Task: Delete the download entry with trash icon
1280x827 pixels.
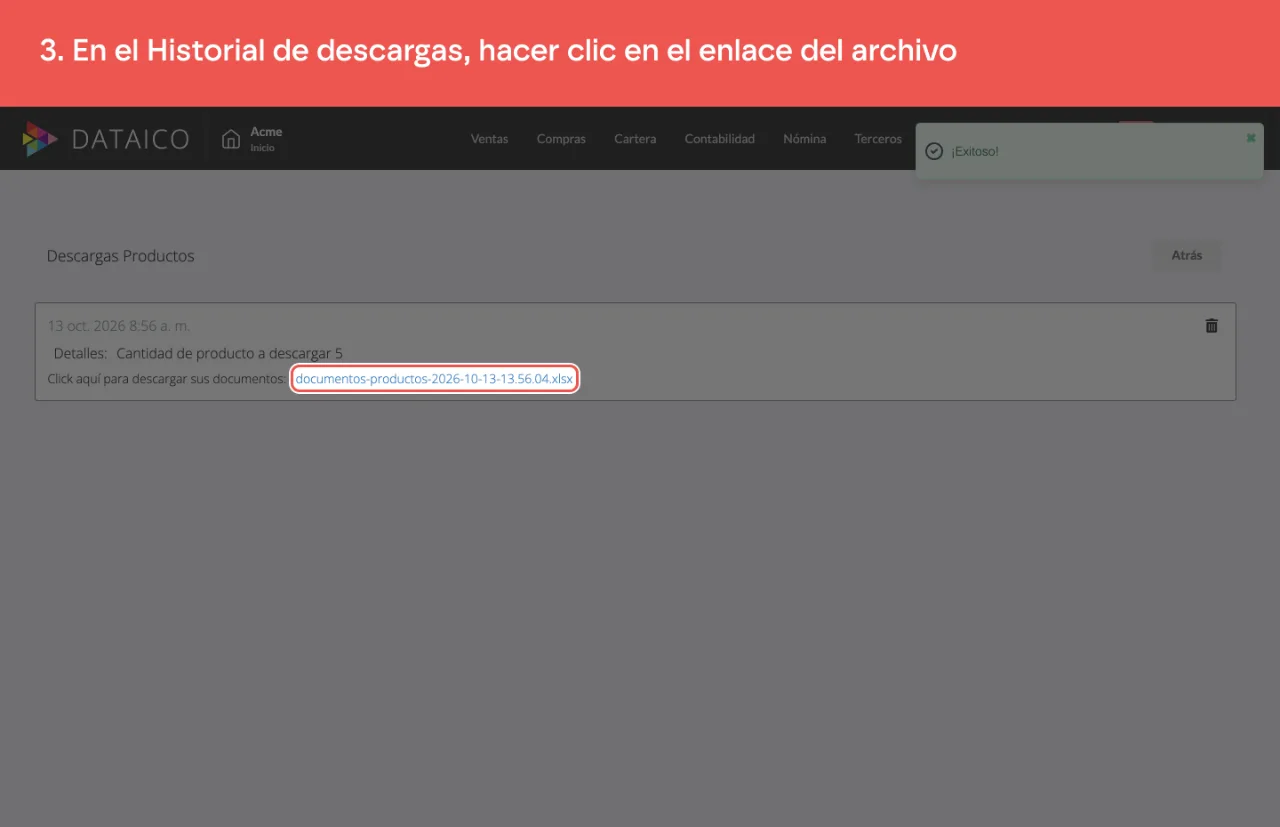Action: pyautogui.click(x=1211, y=326)
